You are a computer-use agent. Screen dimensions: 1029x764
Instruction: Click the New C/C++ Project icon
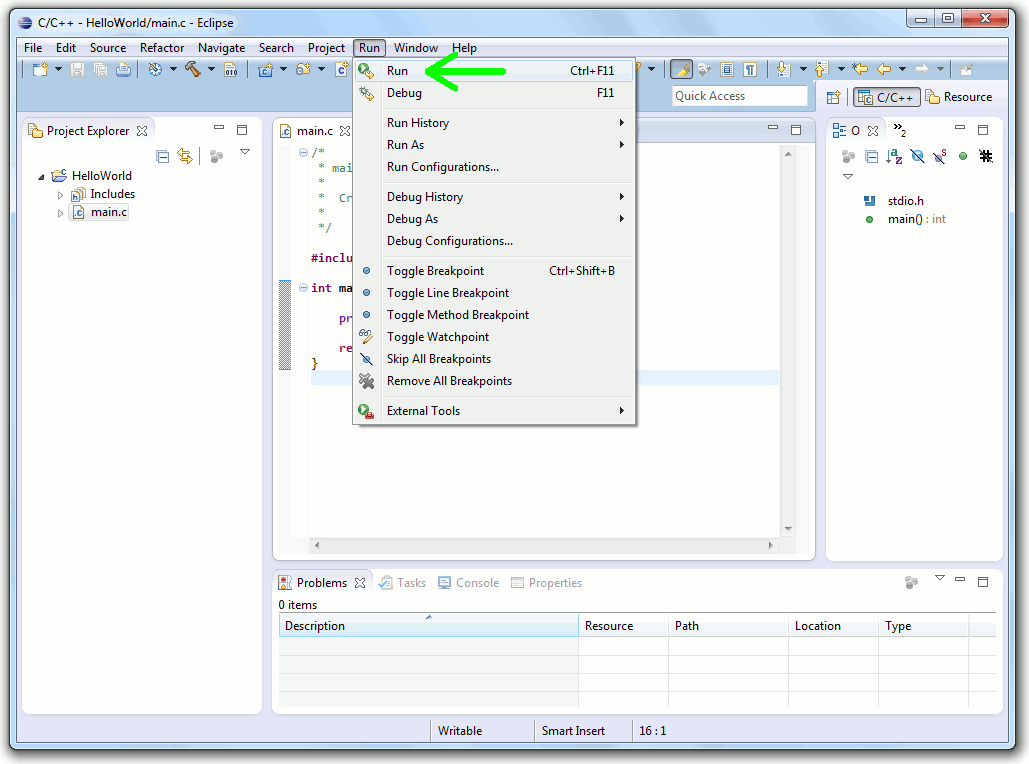tap(266, 70)
